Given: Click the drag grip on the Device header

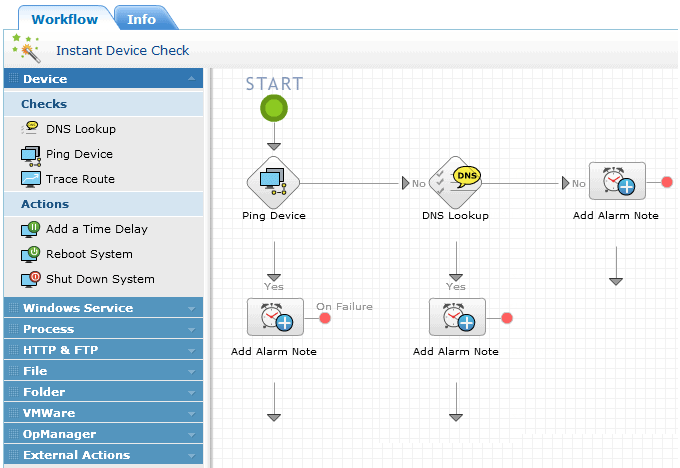Looking at the screenshot, I should [x=14, y=79].
